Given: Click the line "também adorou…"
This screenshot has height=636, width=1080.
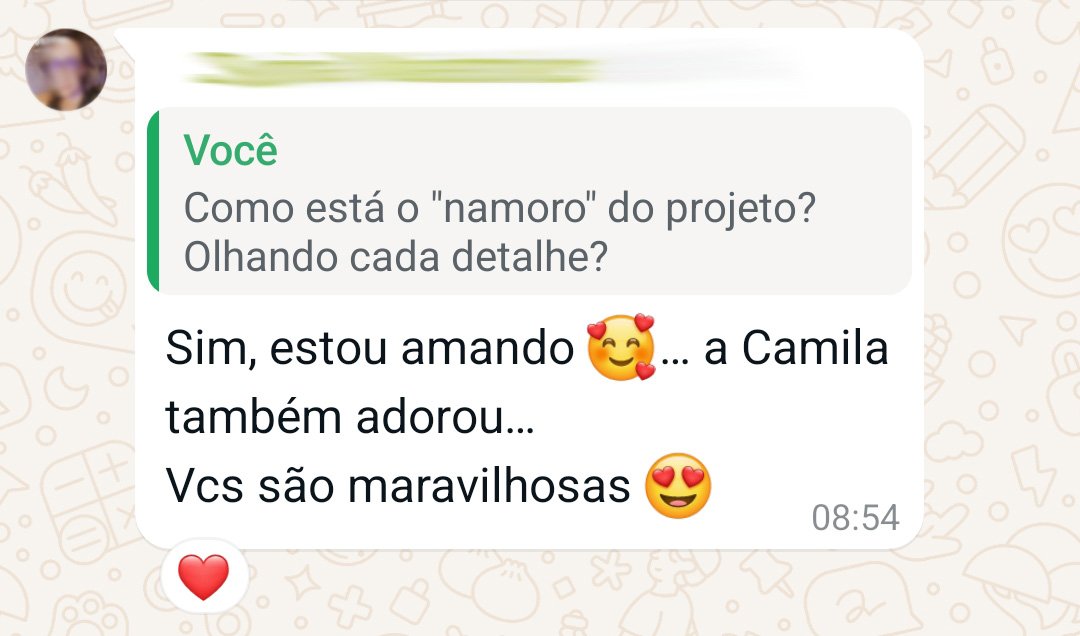Looking at the screenshot, I should (x=350, y=418).
